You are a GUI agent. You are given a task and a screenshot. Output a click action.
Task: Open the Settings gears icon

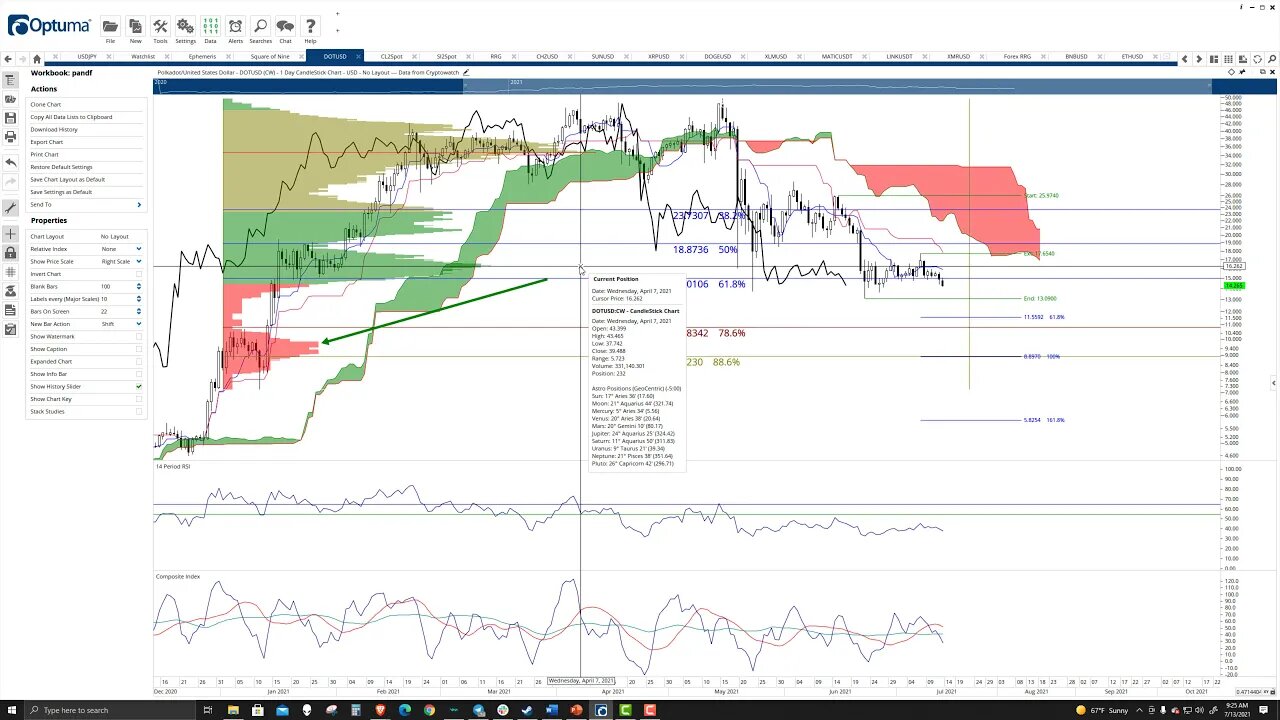(185, 28)
